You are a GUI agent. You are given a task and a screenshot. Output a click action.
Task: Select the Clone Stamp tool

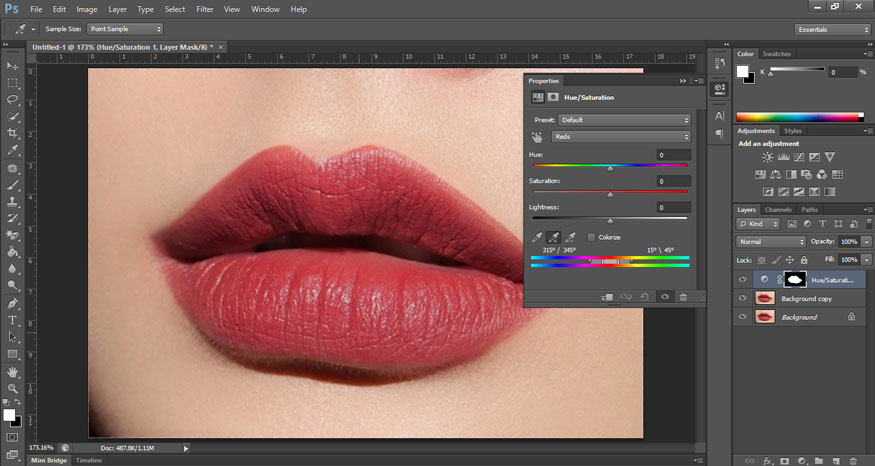tap(12, 202)
